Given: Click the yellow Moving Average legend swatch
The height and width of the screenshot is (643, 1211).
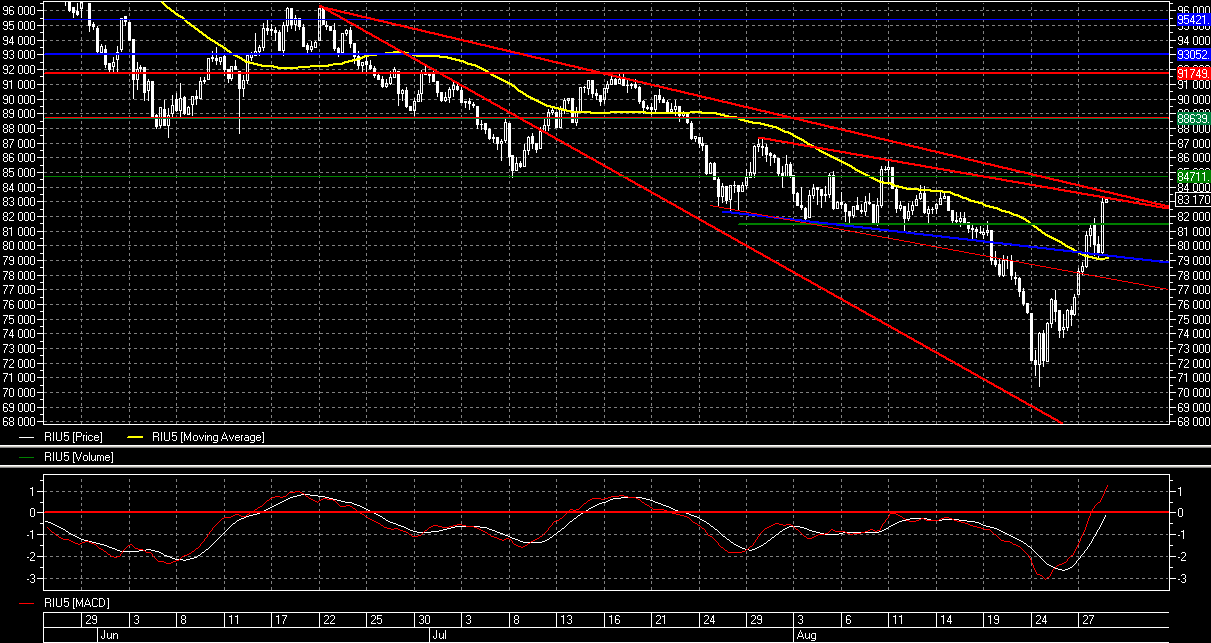Looking at the screenshot, I should click(x=134, y=437).
